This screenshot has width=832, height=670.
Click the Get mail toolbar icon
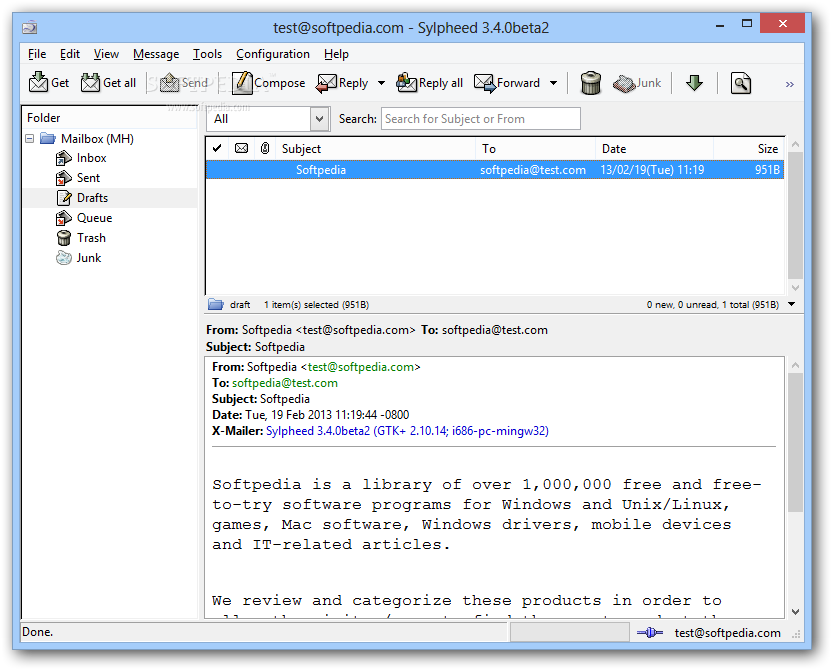tap(38, 83)
